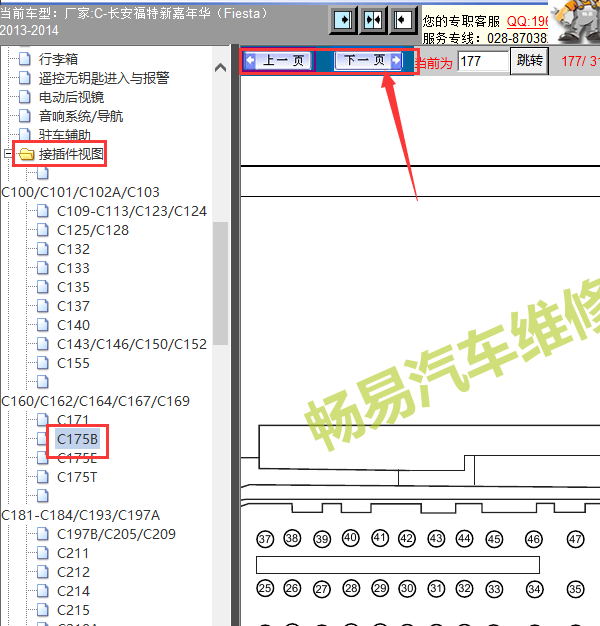Select the C137 connector page
The height and width of the screenshot is (626, 600).
73,306
